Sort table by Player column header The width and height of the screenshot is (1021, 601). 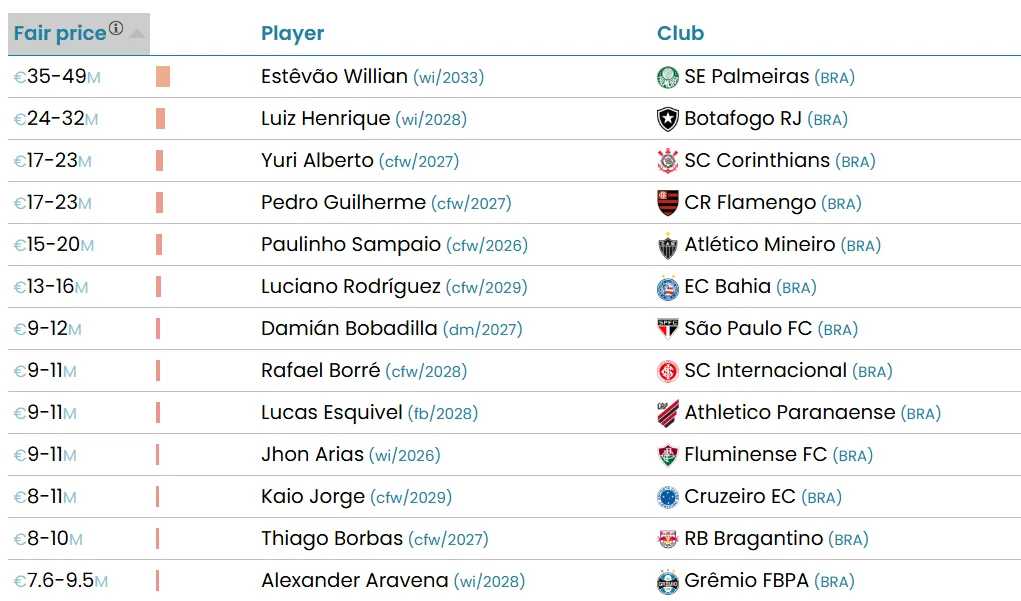click(x=292, y=33)
